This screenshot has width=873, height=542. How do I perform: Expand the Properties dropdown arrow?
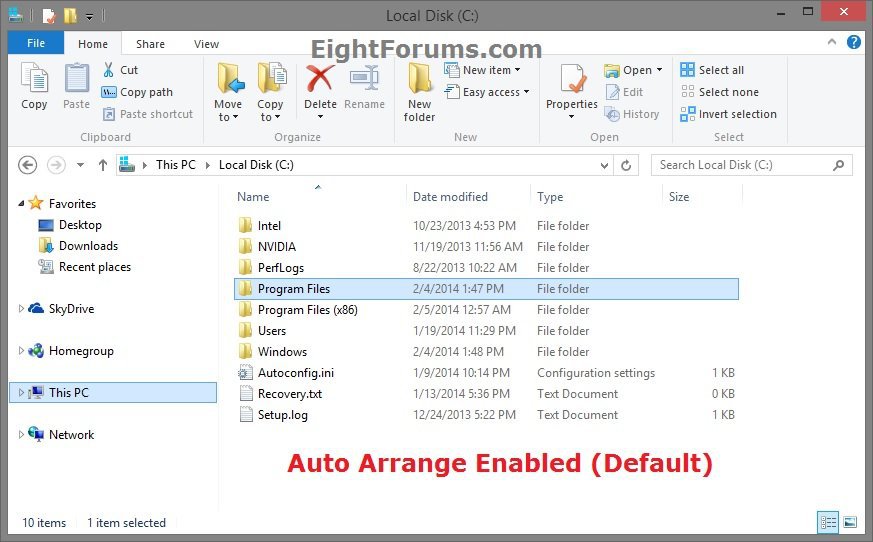coord(571,116)
